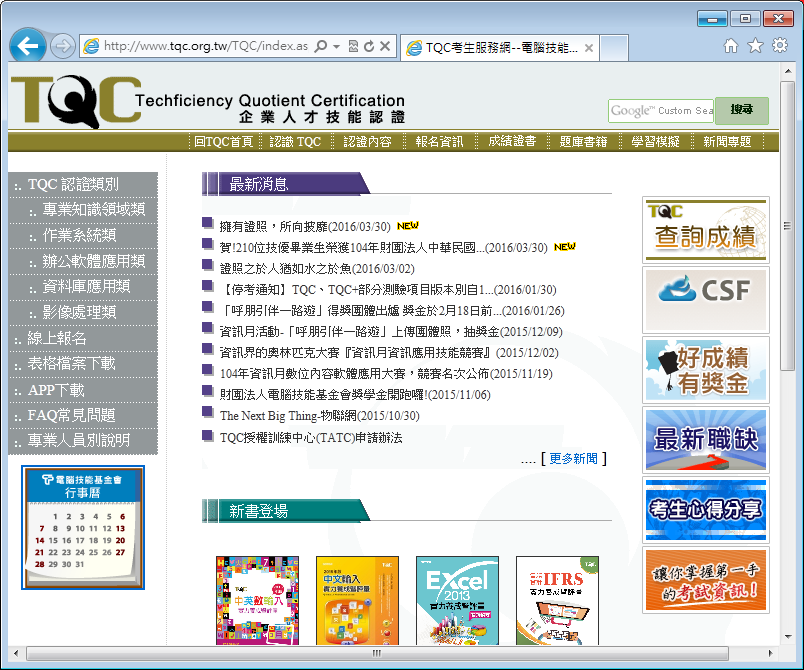Open 題庫書籍 in the navigation bar

pyautogui.click(x=584, y=141)
